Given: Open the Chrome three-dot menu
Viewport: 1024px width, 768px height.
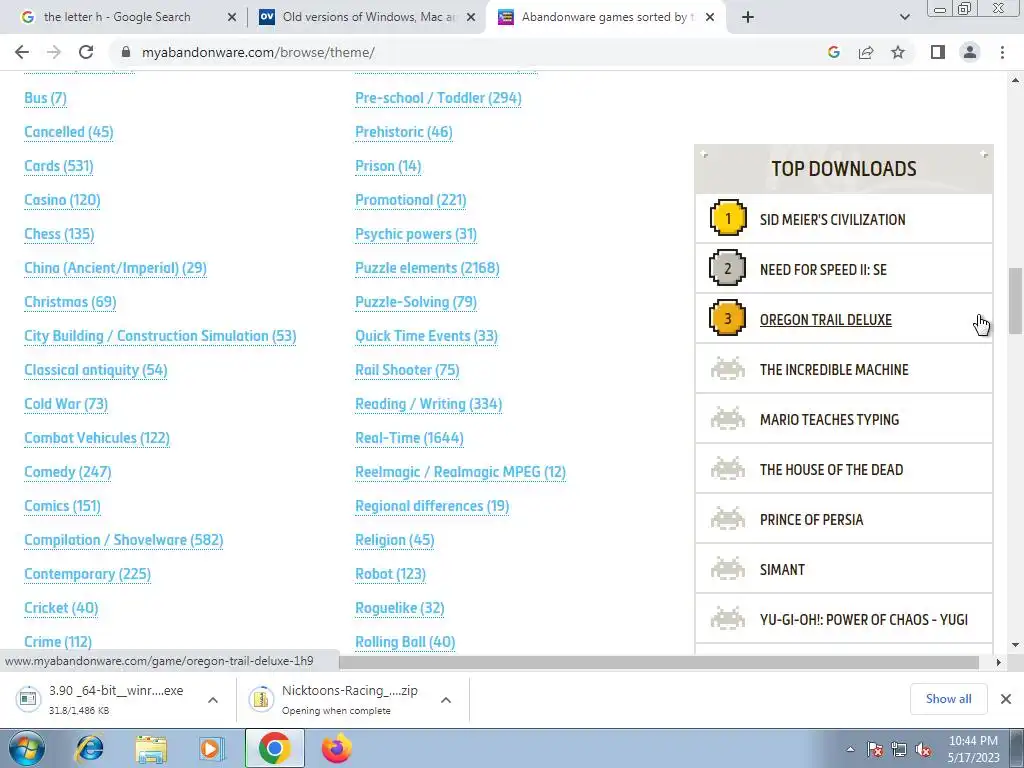Looking at the screenshot, I should click(x=1002, y=52).
